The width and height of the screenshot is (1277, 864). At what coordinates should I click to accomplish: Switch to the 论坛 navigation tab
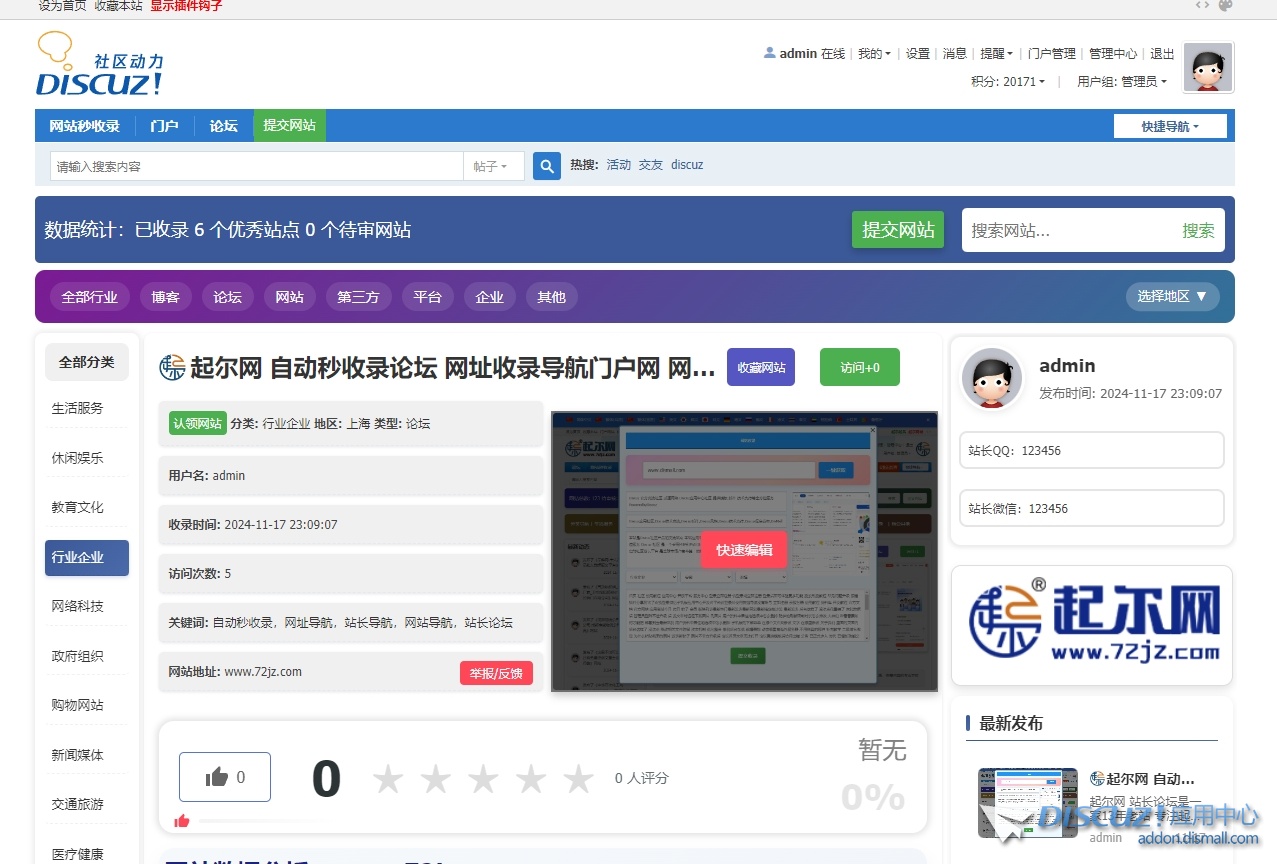pyautogui.click(x=223, y=126)
